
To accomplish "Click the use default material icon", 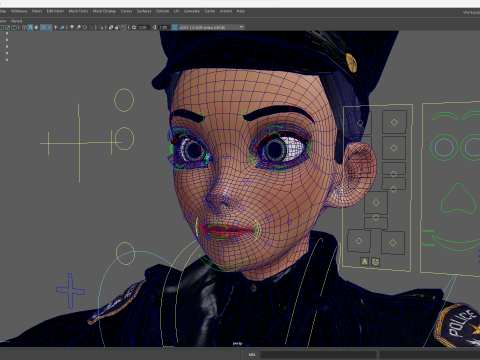I will [x=36, y=27].
